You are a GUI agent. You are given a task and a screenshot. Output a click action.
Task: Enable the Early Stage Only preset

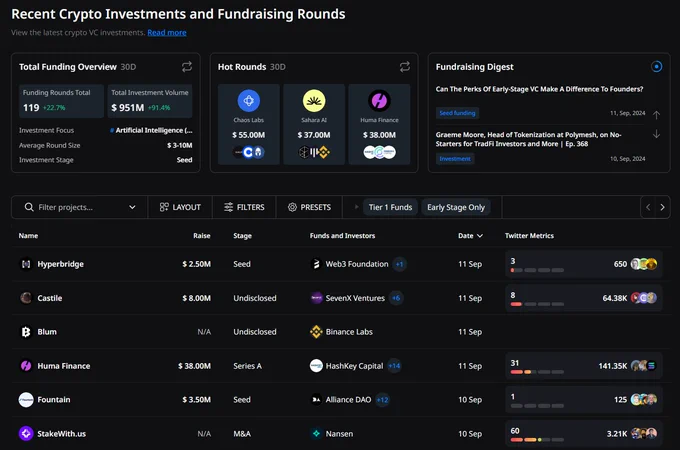(x=456, y=207)
